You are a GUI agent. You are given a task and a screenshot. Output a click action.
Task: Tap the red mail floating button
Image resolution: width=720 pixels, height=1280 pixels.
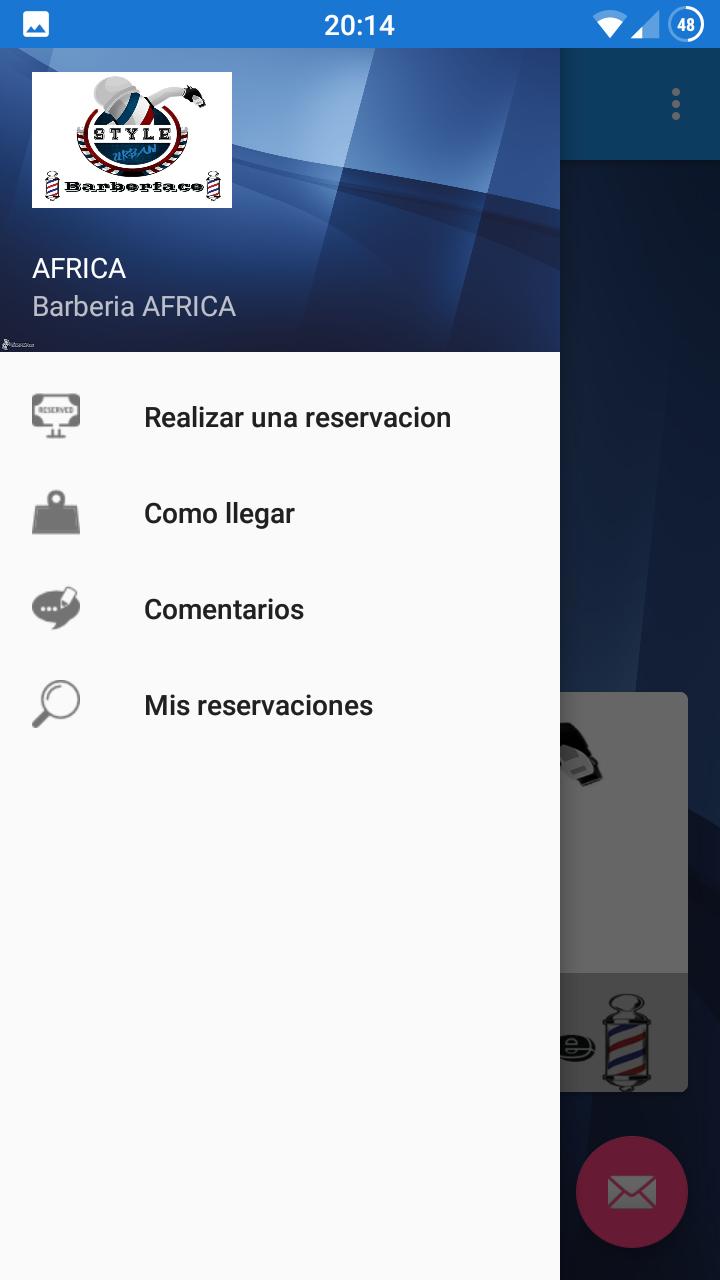click(x=632, y=1192)
